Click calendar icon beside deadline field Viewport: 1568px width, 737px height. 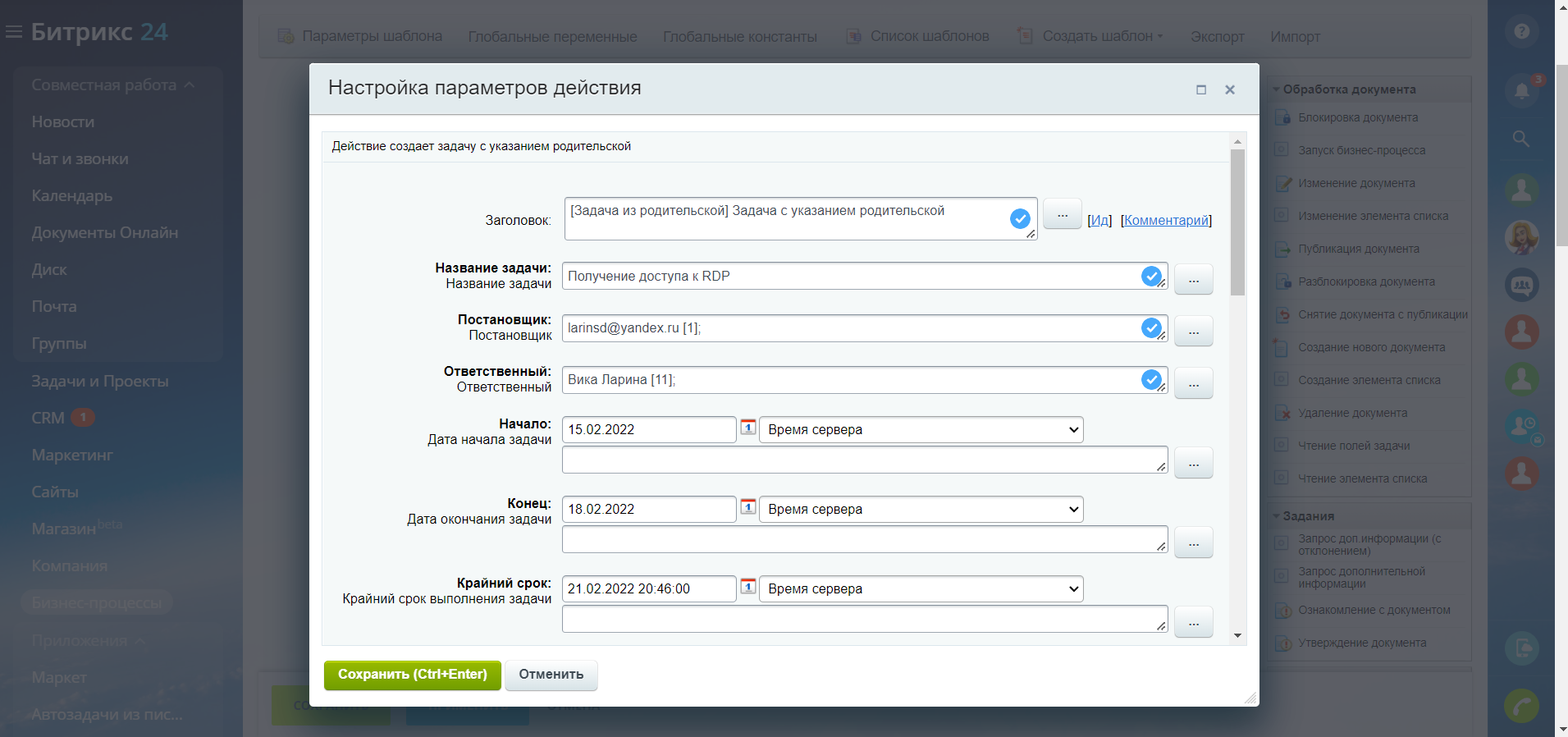click(747, 586)
